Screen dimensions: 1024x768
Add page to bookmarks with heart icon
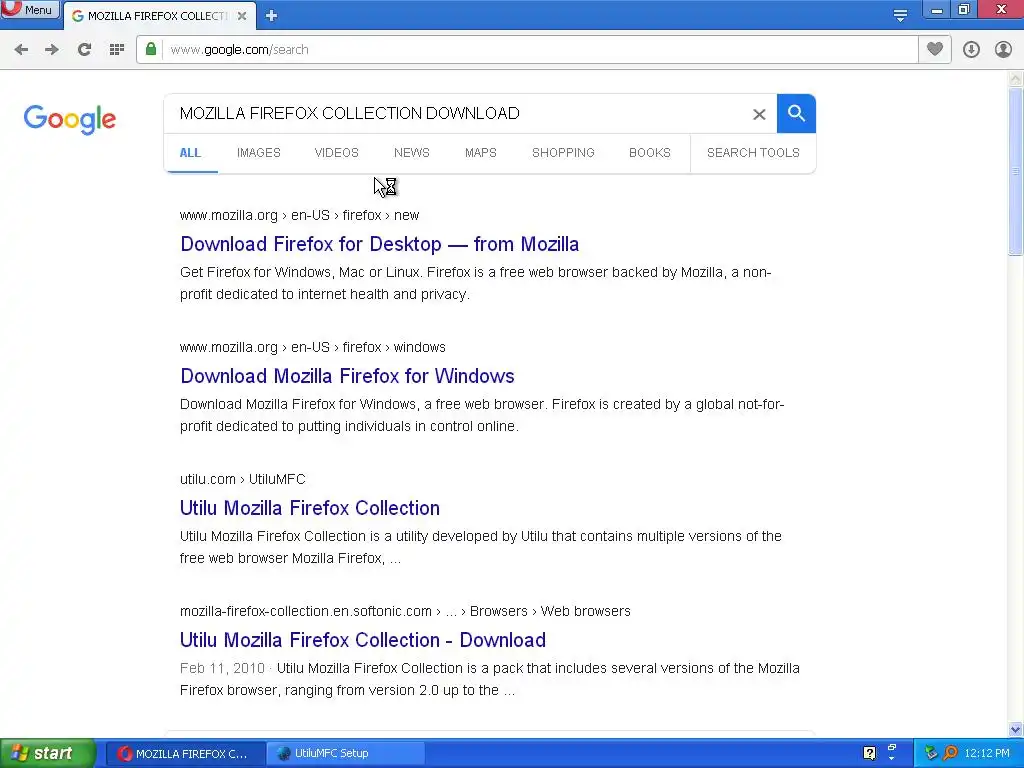point(935,50)
